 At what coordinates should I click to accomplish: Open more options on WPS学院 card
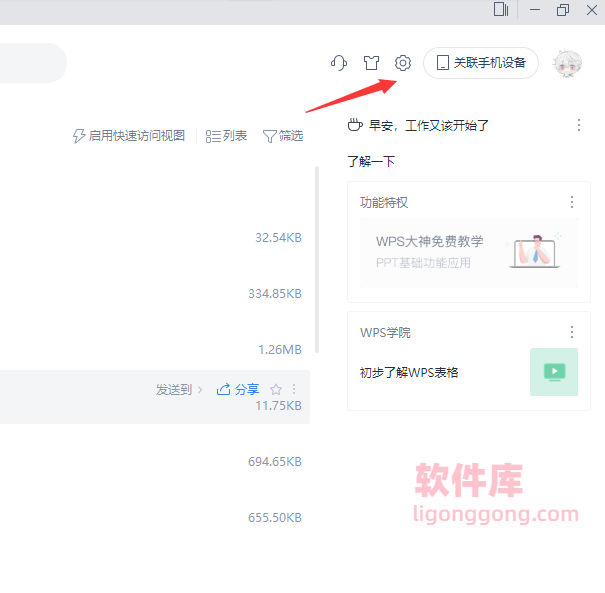pyautogui.click(x=572, y=332)
